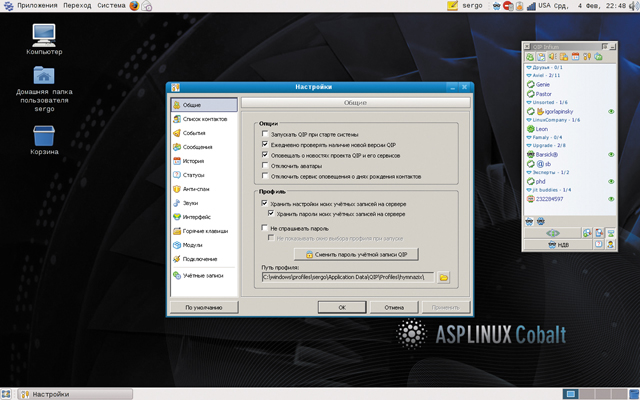The image size is (640, 400).
Task: Click the МДВ status button in QIP
Action: pyautogui.click(x=558, y=244)
